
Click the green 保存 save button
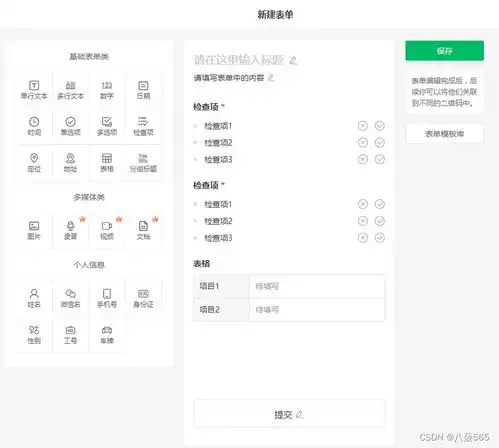[444, 51]
